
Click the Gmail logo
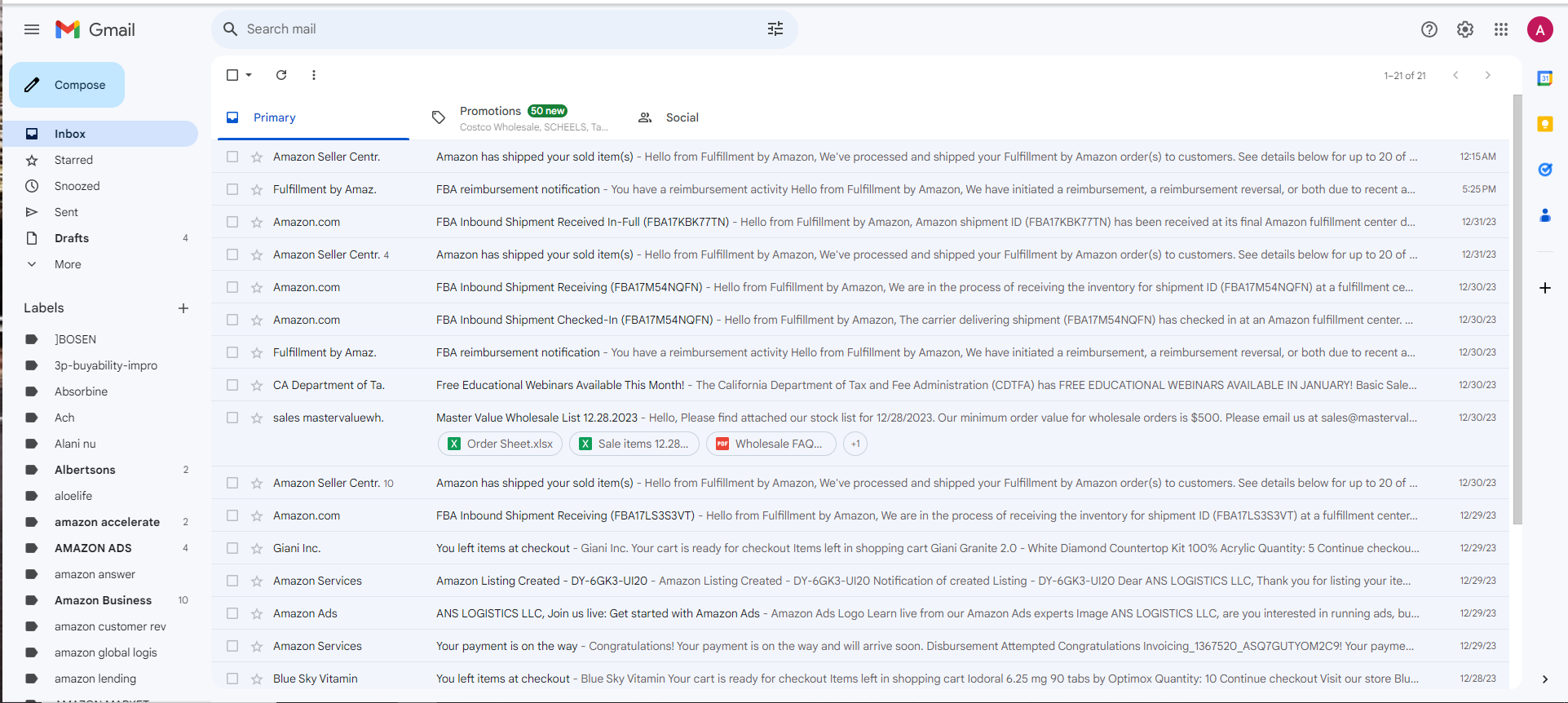(x=95, y=29)
